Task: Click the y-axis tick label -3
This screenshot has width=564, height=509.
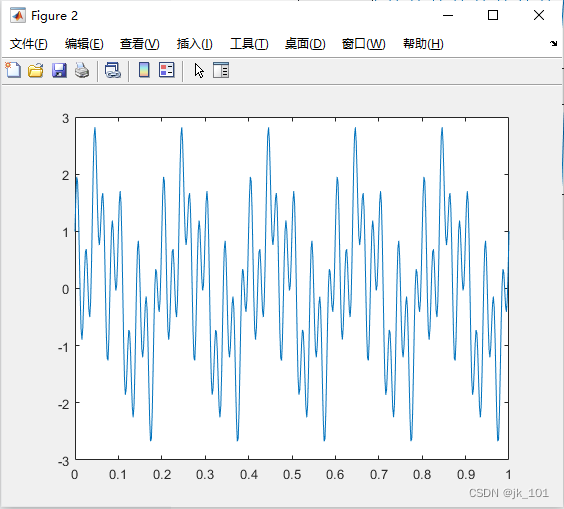Action: (63, 461)
